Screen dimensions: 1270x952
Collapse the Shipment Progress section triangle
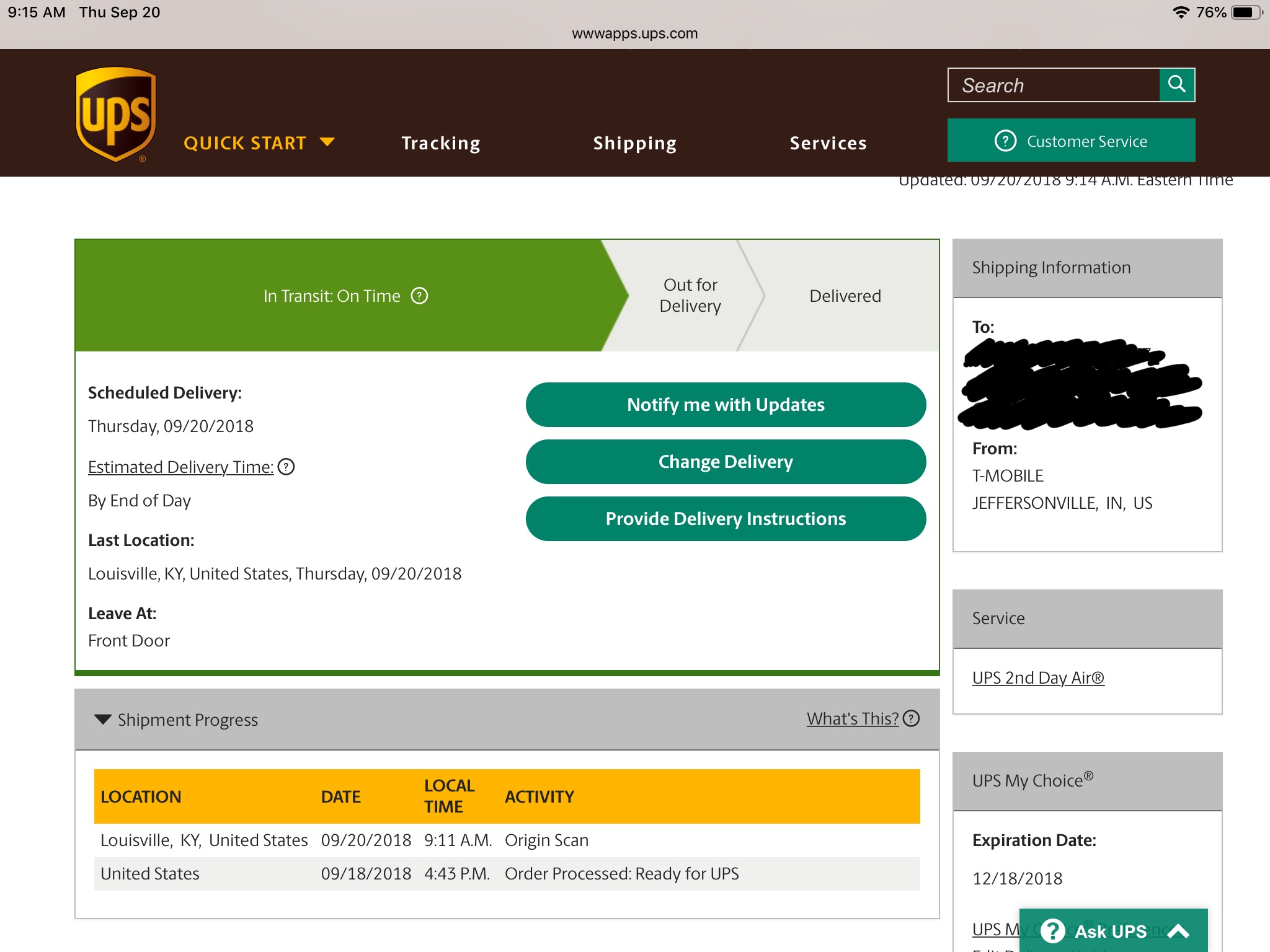pyautogui.click(x=102, y=720)
